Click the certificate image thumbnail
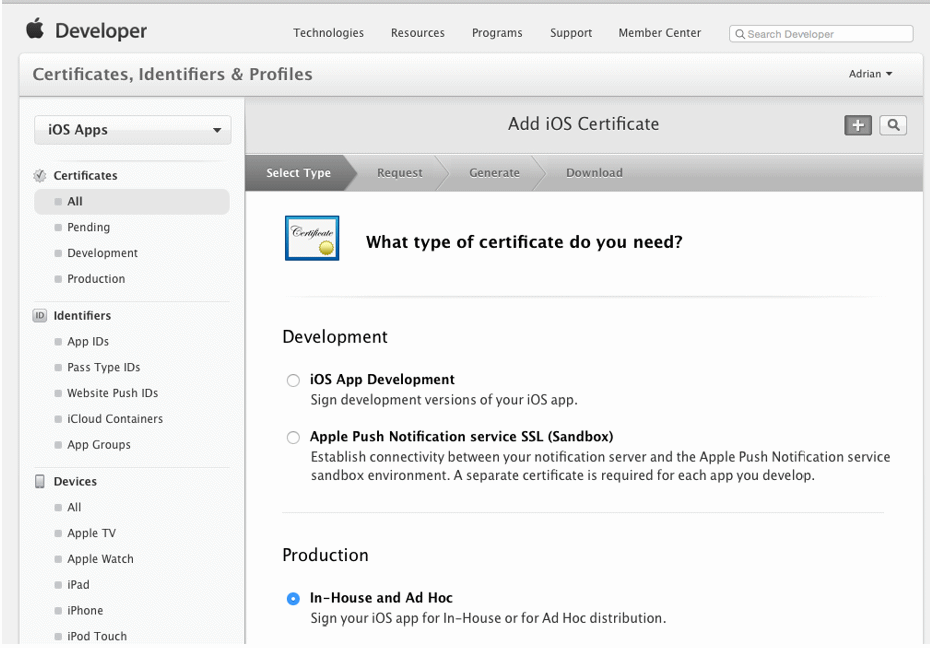 click(x=312, y=238)
